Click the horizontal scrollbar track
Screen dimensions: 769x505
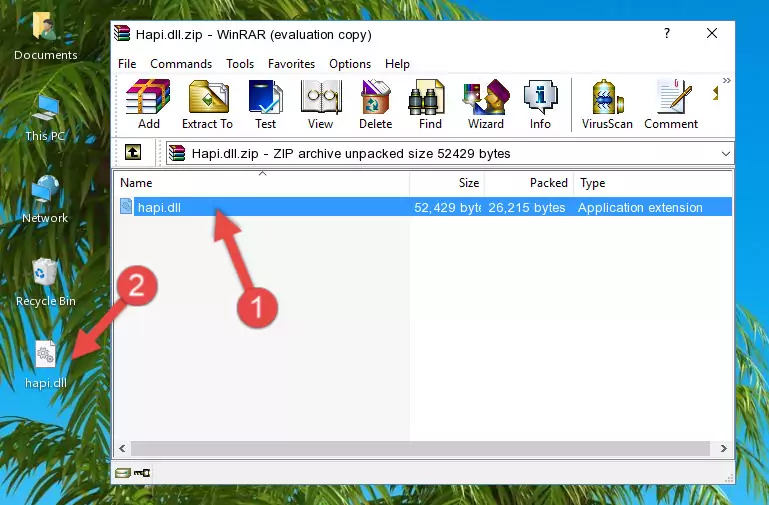(420, 448)
